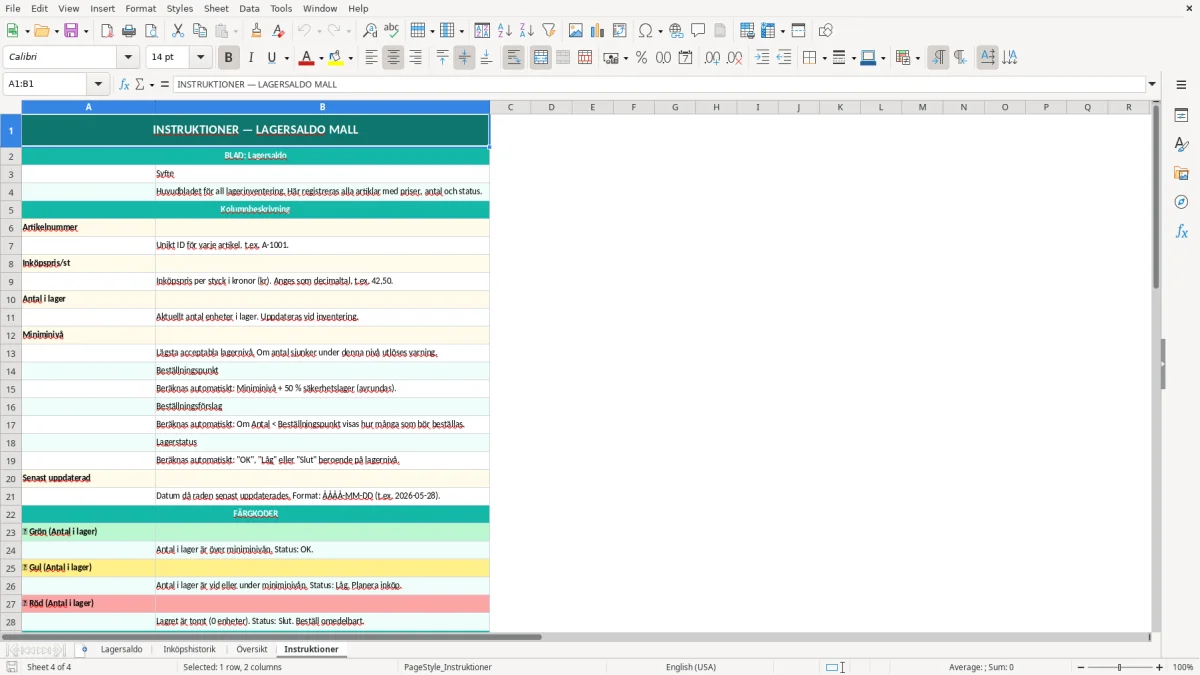This screenshot has height=675, width=1200.
Task: Toggle Bold formatting
Action: [x=228, y=58]
